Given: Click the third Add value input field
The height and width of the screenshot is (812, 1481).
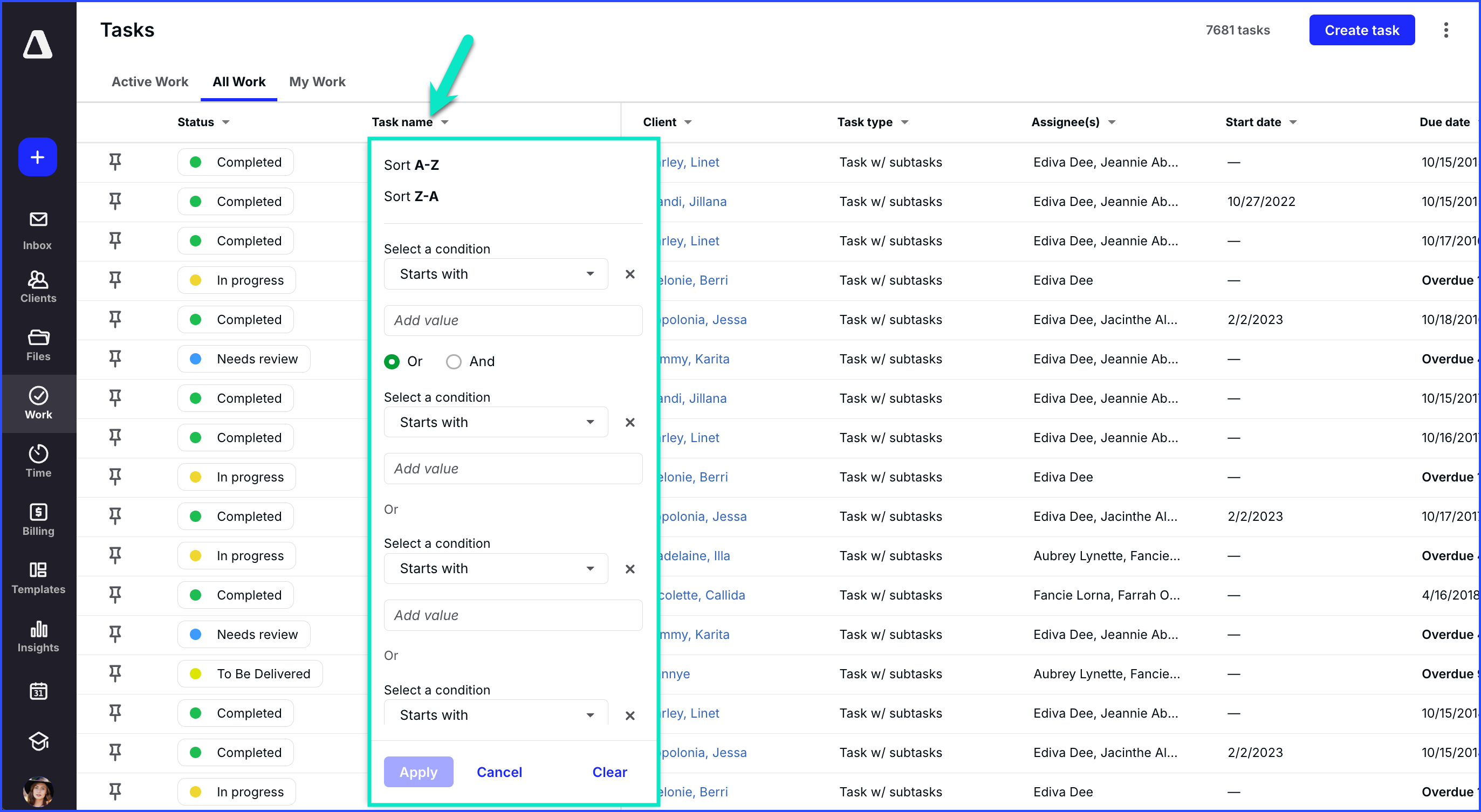Looking at the screenshot, I should tap(513, 615).
